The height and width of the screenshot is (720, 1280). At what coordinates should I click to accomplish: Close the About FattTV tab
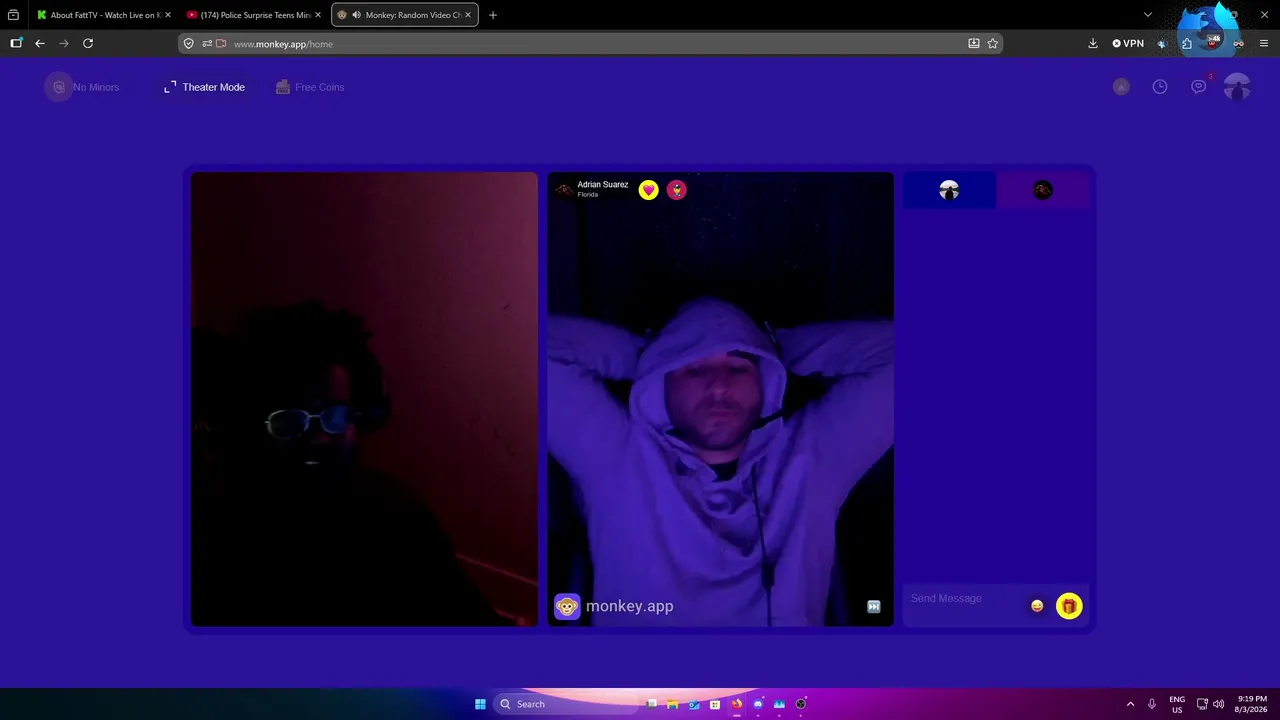167,15
